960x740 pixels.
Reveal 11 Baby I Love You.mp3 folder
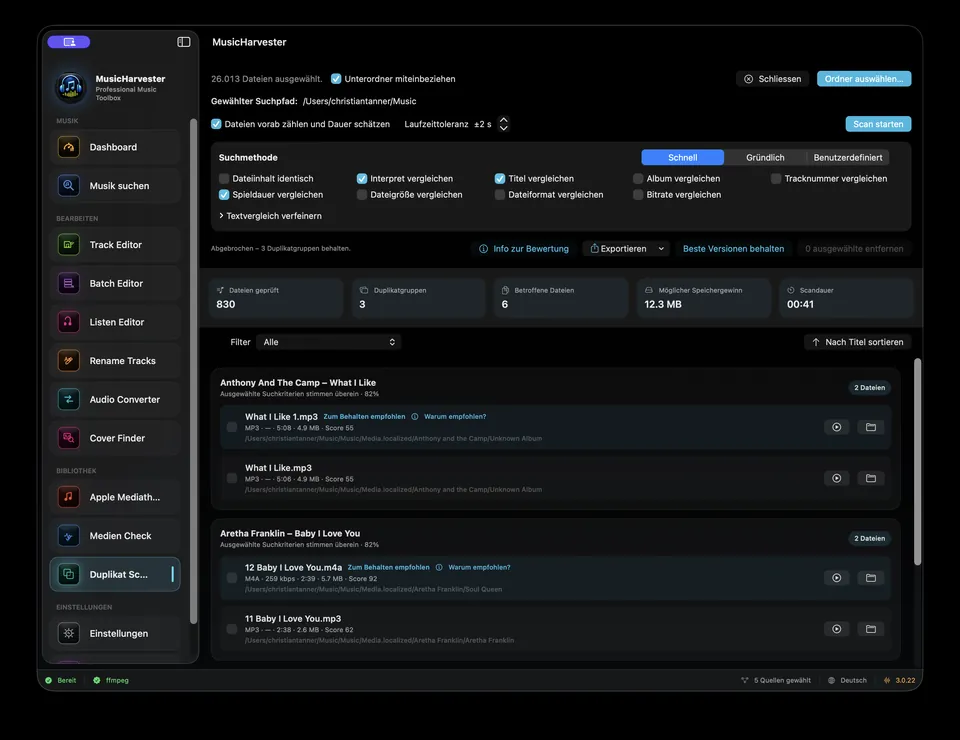(871, 629)
